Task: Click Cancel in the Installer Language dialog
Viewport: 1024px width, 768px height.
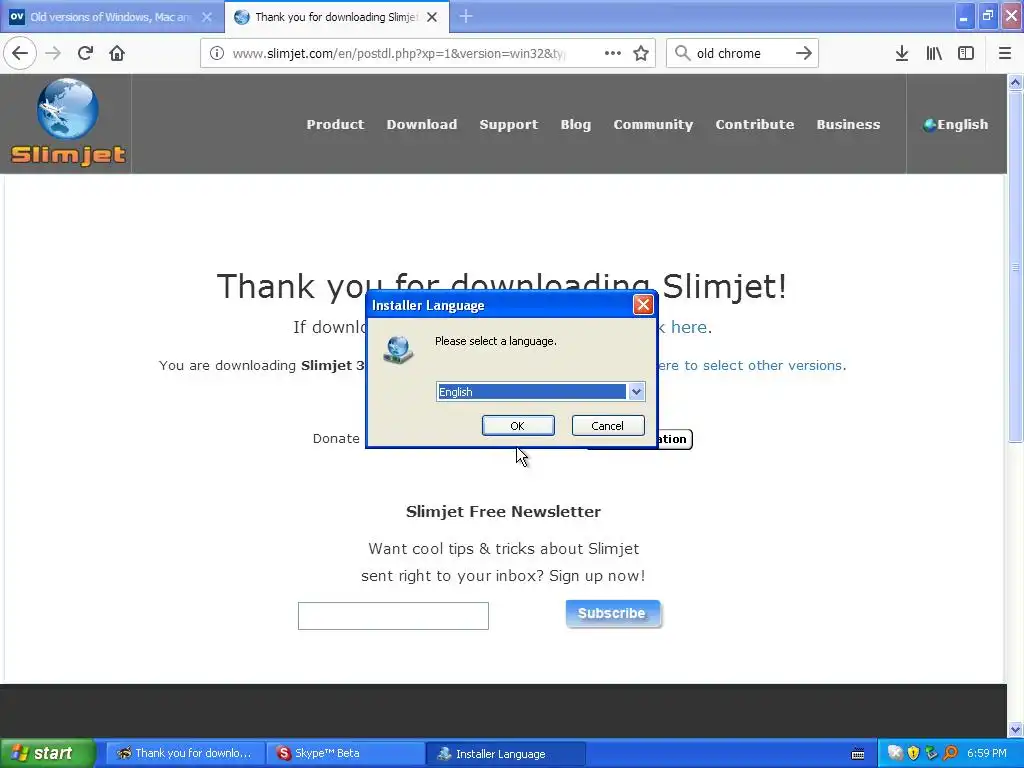Action: point(608,426)
